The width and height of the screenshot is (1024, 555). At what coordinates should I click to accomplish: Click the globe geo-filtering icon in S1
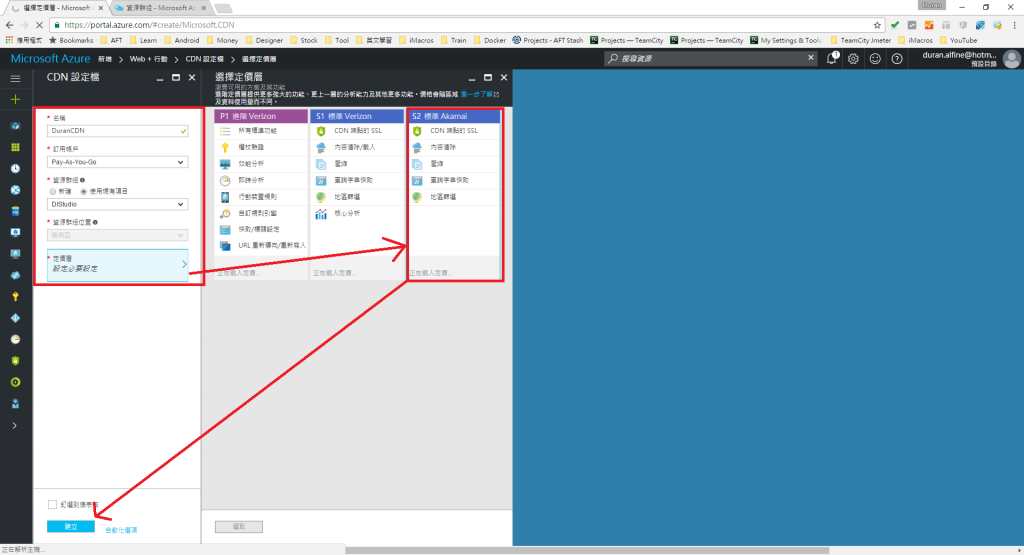(321, 197)
